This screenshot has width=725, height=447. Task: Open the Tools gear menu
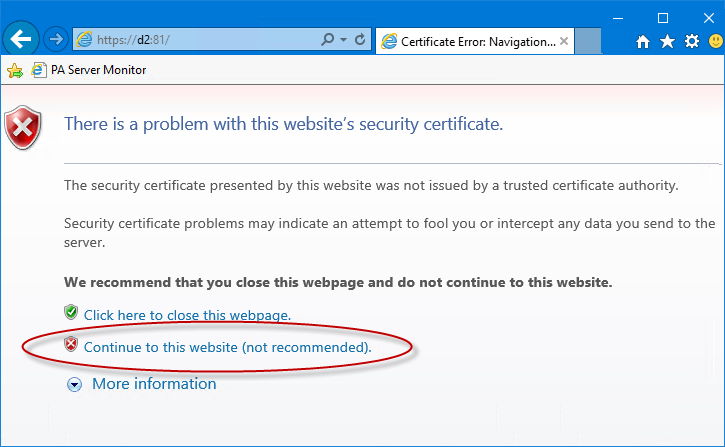(691, 42)
